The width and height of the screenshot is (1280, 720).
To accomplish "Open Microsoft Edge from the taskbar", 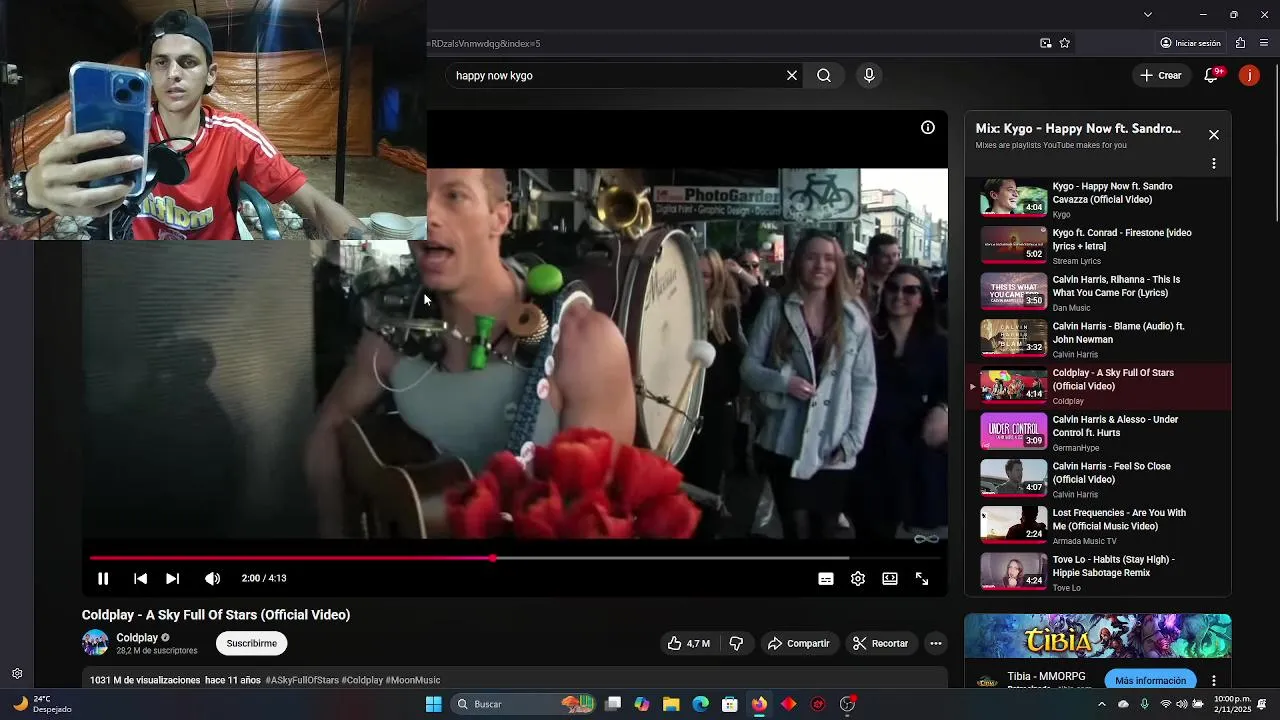I will coord(701,704).
